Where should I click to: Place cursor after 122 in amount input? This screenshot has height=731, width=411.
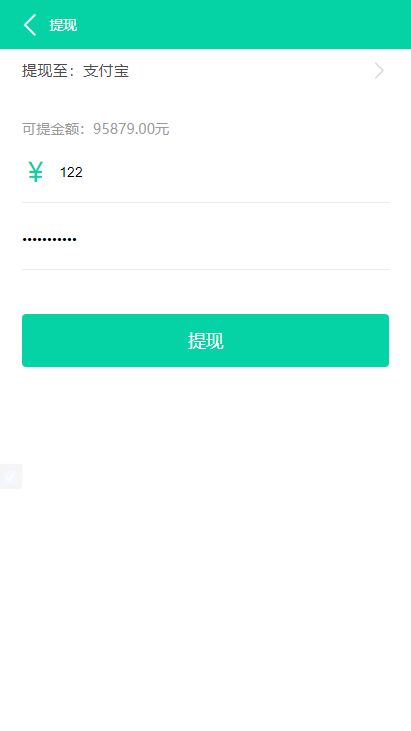tap(83, 172)
